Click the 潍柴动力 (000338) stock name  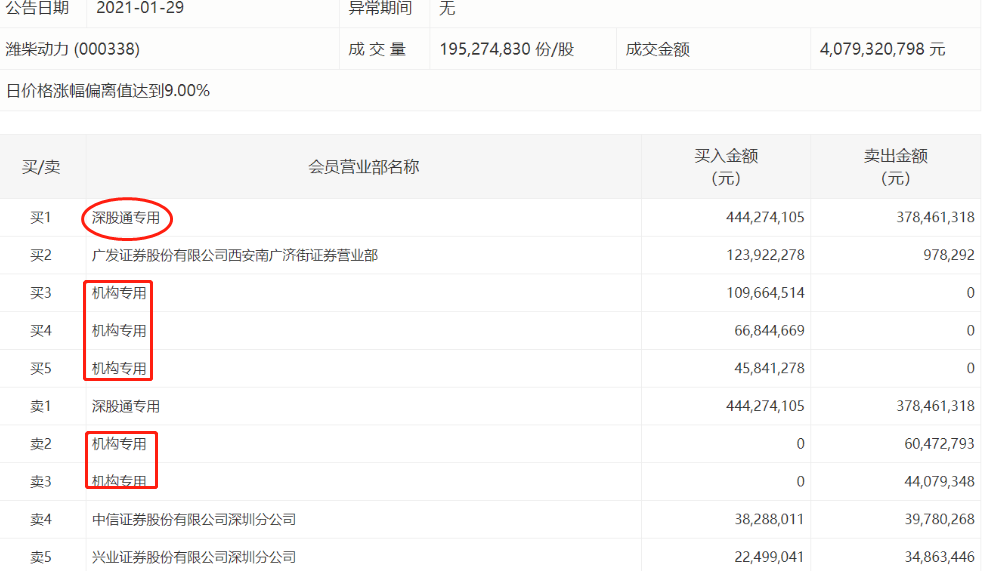[73, 49]
